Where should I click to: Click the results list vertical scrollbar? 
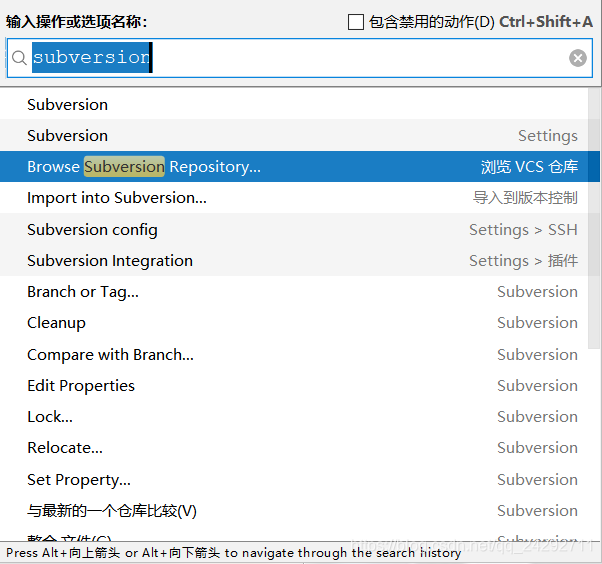coord(594,219)
